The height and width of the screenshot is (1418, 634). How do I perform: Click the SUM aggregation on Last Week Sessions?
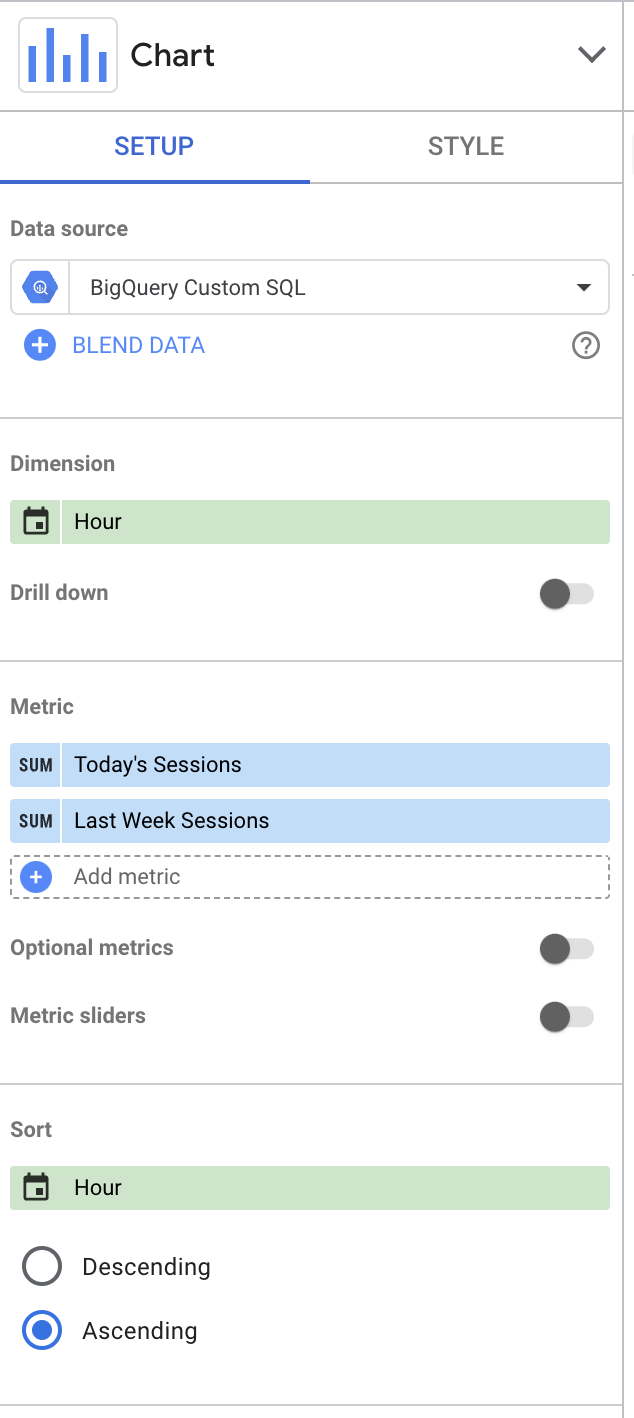[x=36, y=821]
